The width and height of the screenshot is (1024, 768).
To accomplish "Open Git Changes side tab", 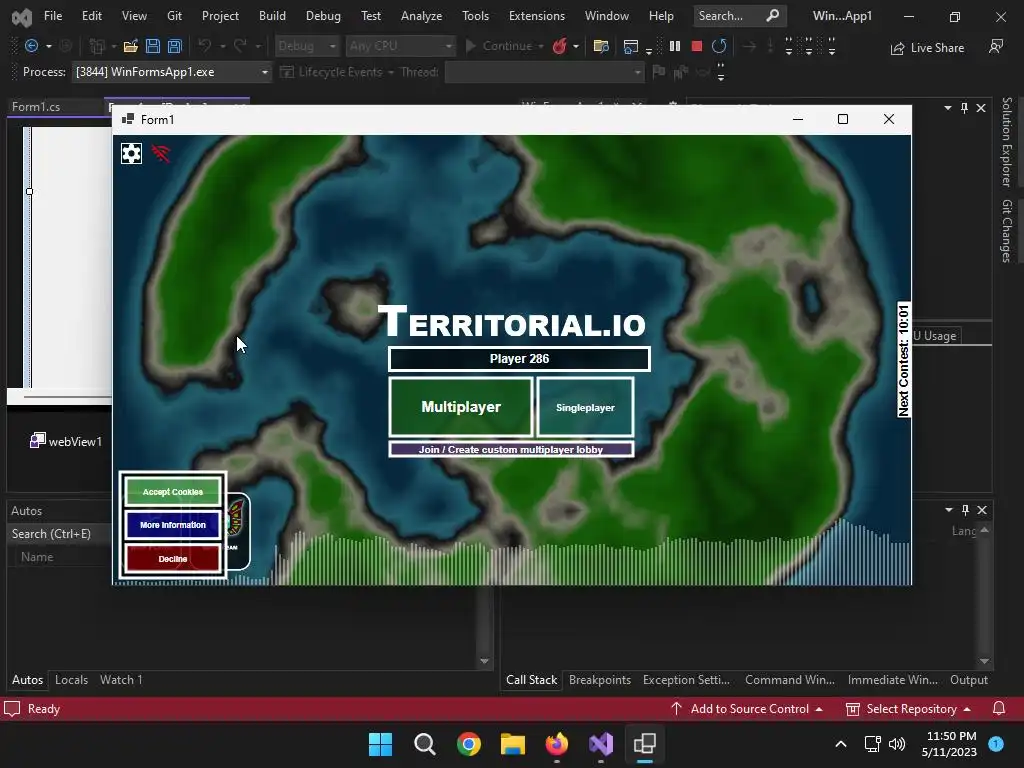I will pyautogui.click(x=1006, y=231).
